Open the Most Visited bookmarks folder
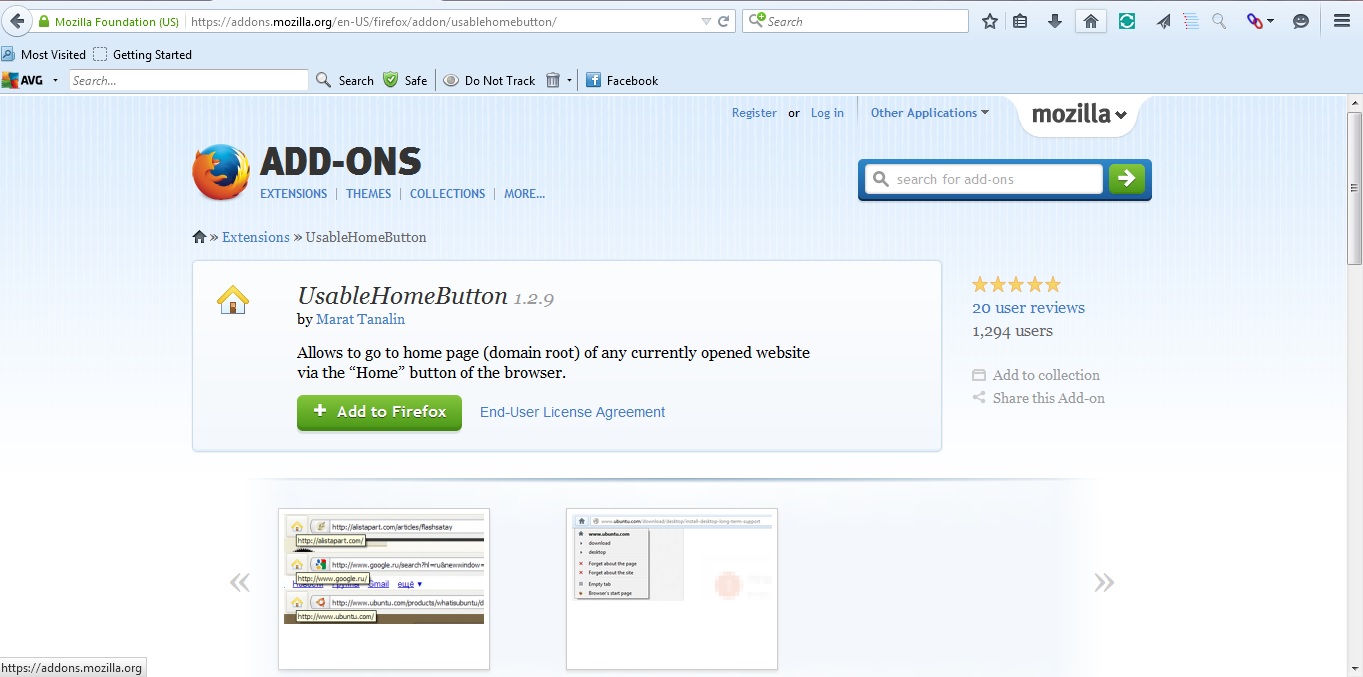This screenshot has height=677, width=1363. click(43, 55)
